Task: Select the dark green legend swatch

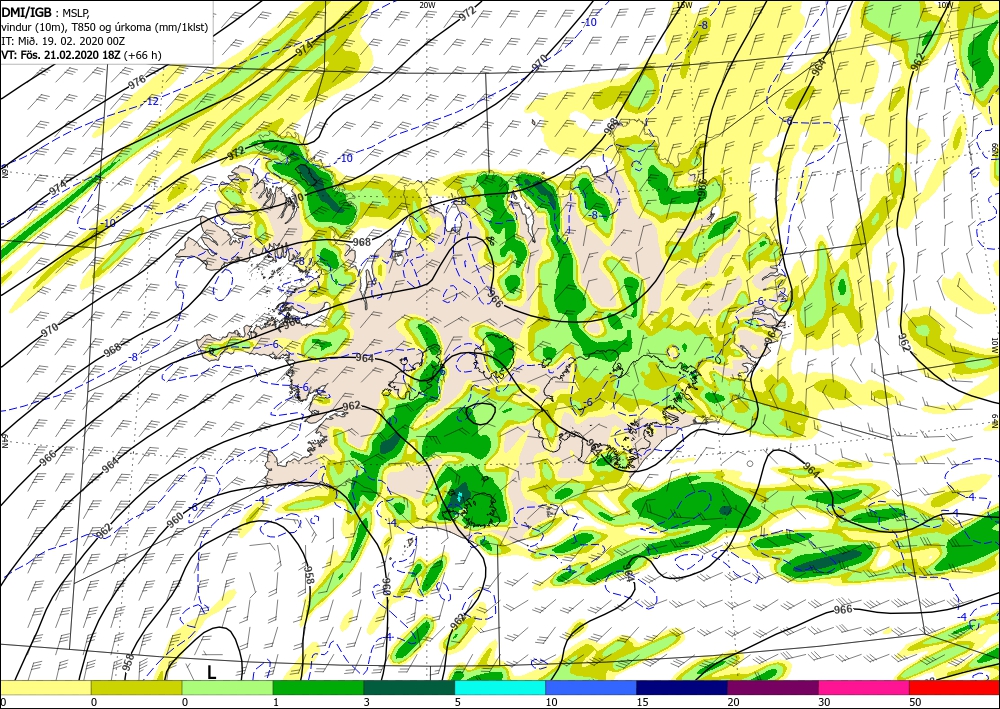Action: tap(409, 688)
